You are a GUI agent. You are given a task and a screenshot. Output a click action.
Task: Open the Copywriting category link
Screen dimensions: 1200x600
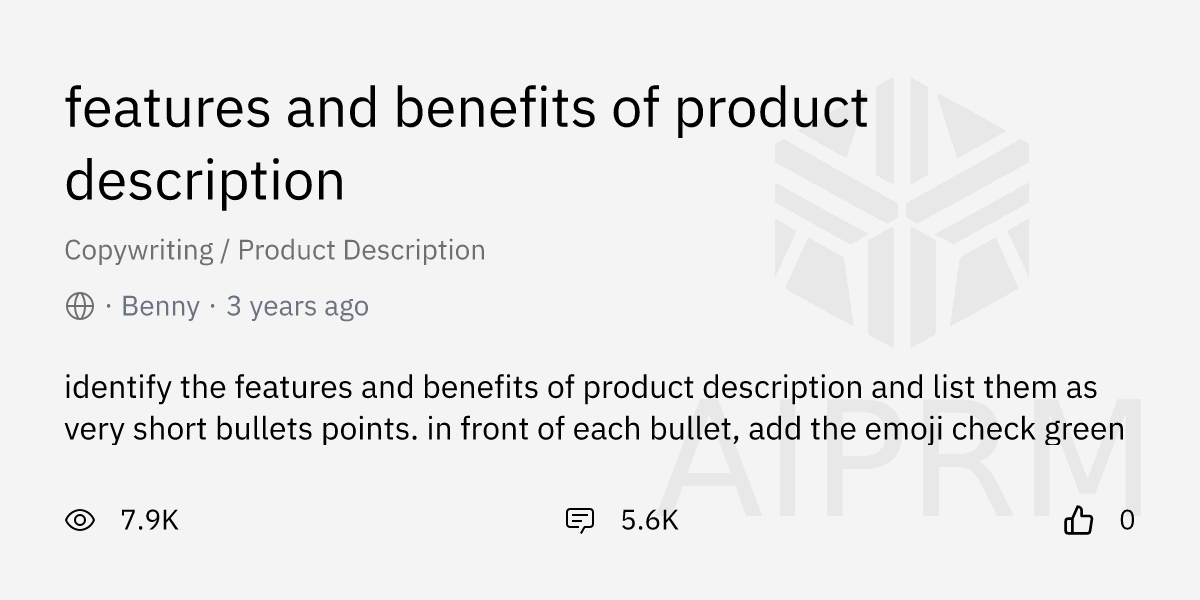139,250
